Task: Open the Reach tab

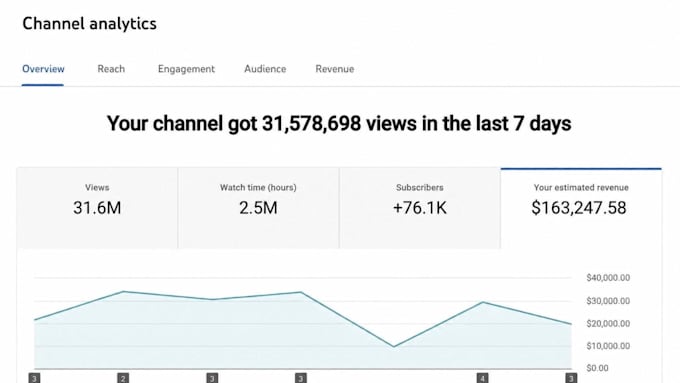Action: pos(111,69)
